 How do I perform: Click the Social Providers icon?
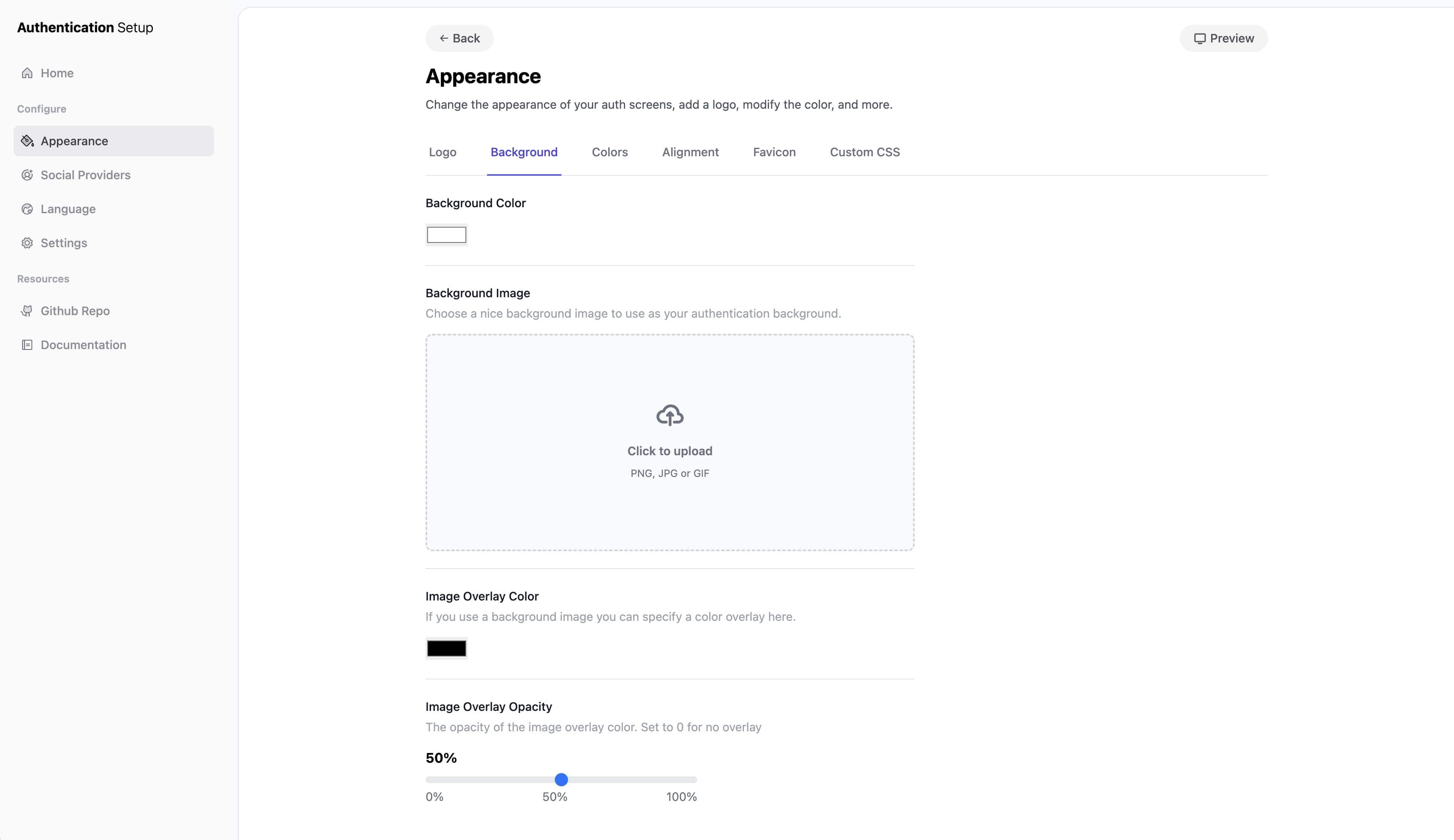click(27, 175)
